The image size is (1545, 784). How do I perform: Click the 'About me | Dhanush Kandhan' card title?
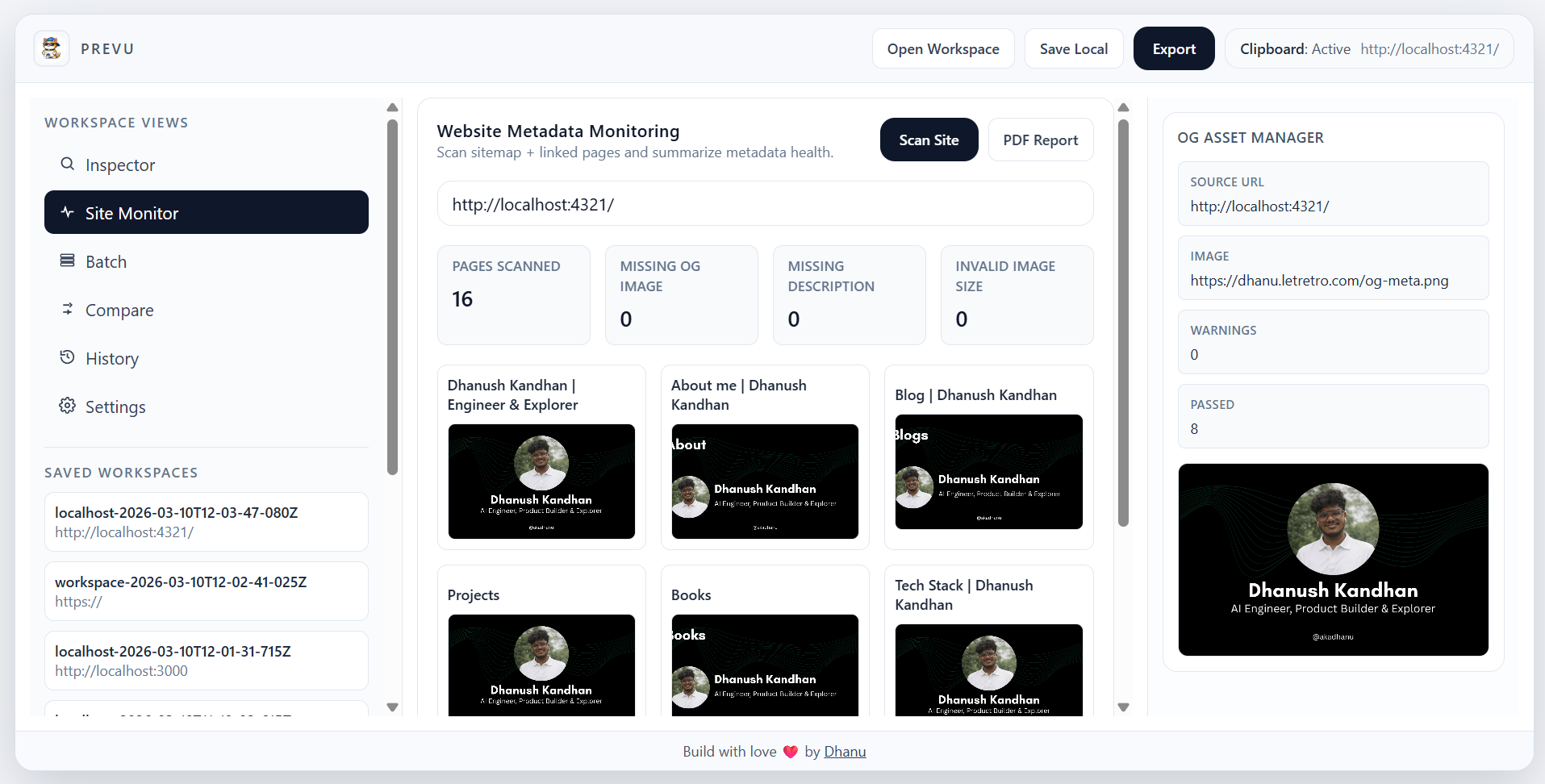click(x=739, y=395)
